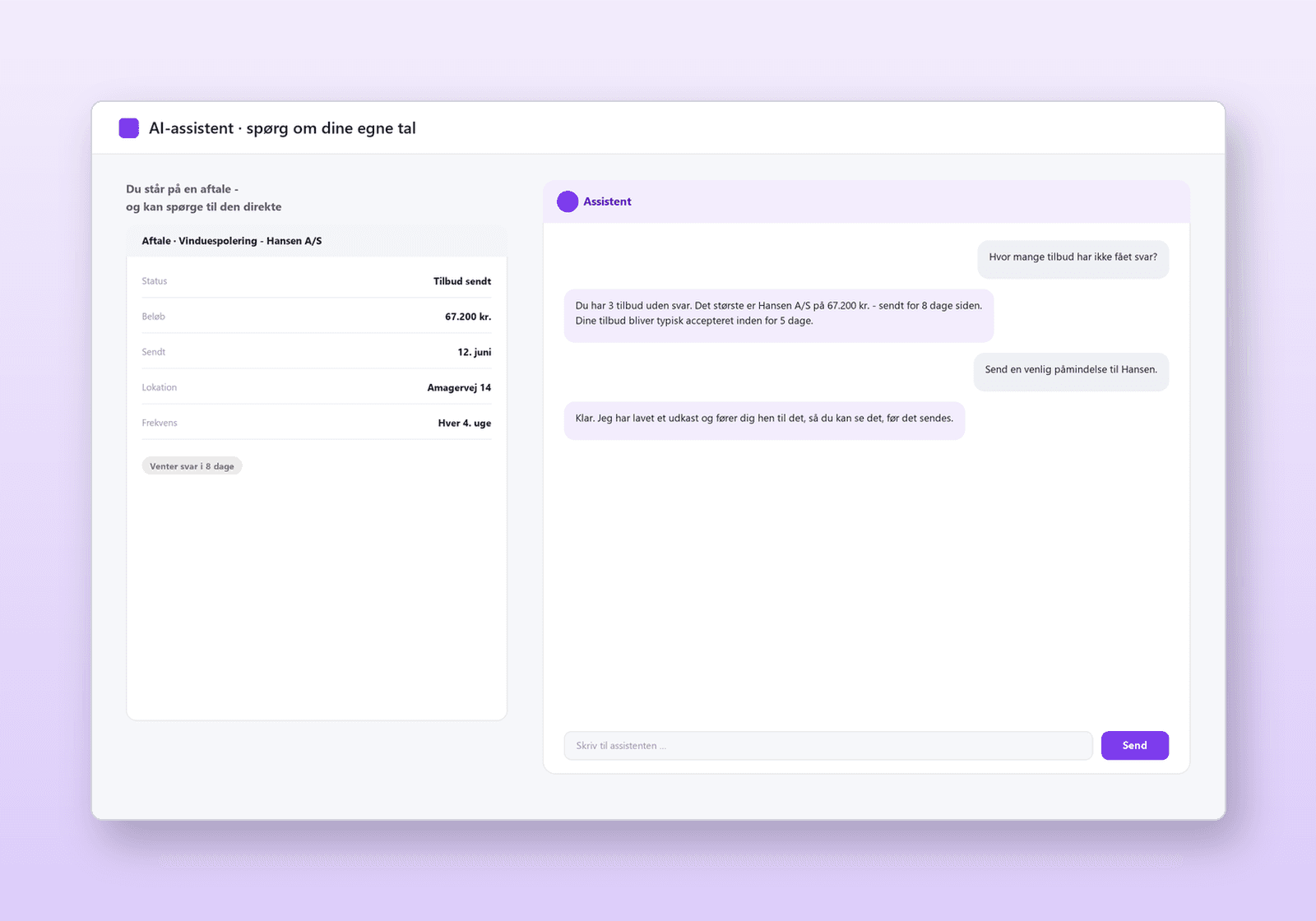
Task: Click the 'Du står på en aftale' heading
Action: (203, 198)
